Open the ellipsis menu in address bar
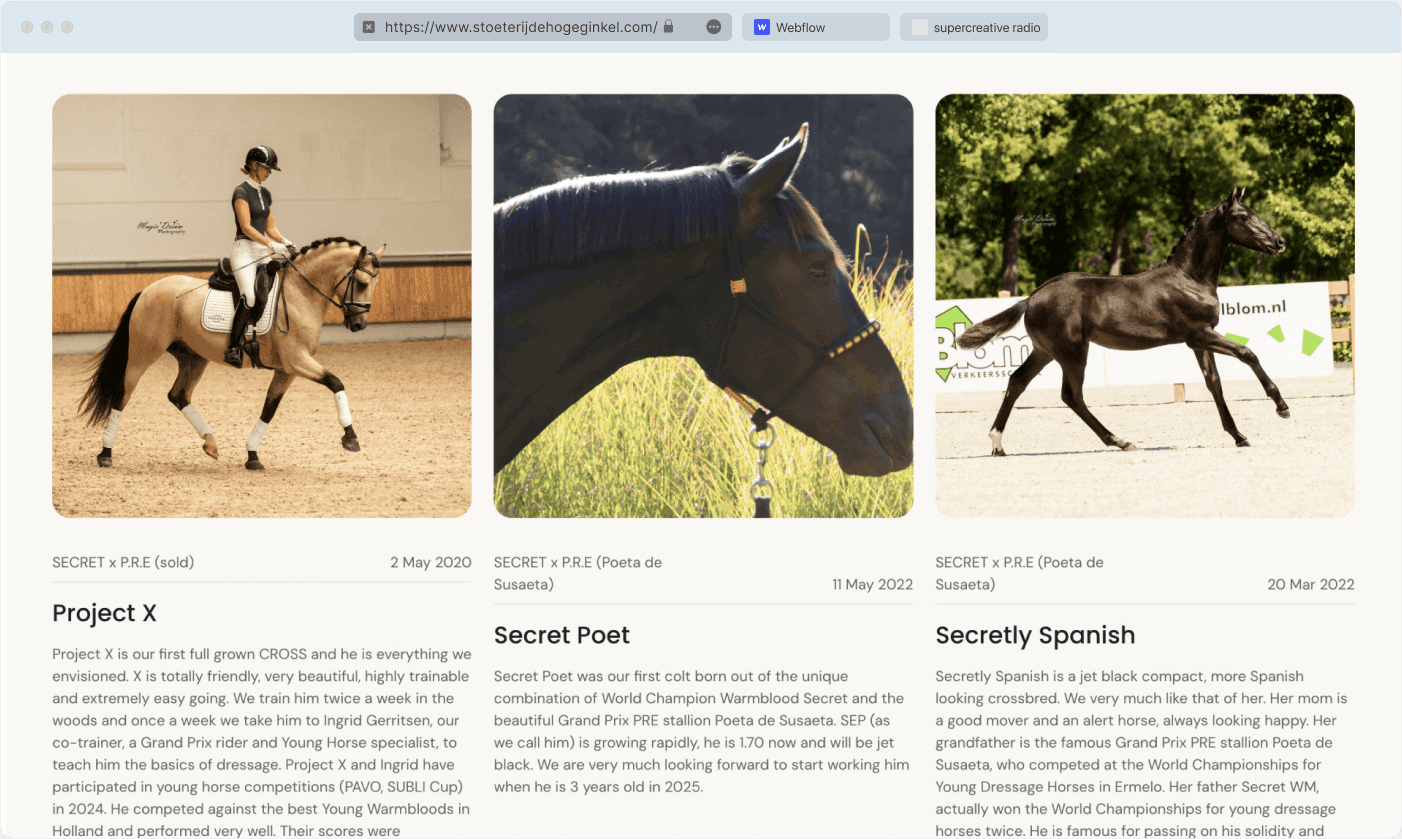1402x839 pixels. pos(713,27)
